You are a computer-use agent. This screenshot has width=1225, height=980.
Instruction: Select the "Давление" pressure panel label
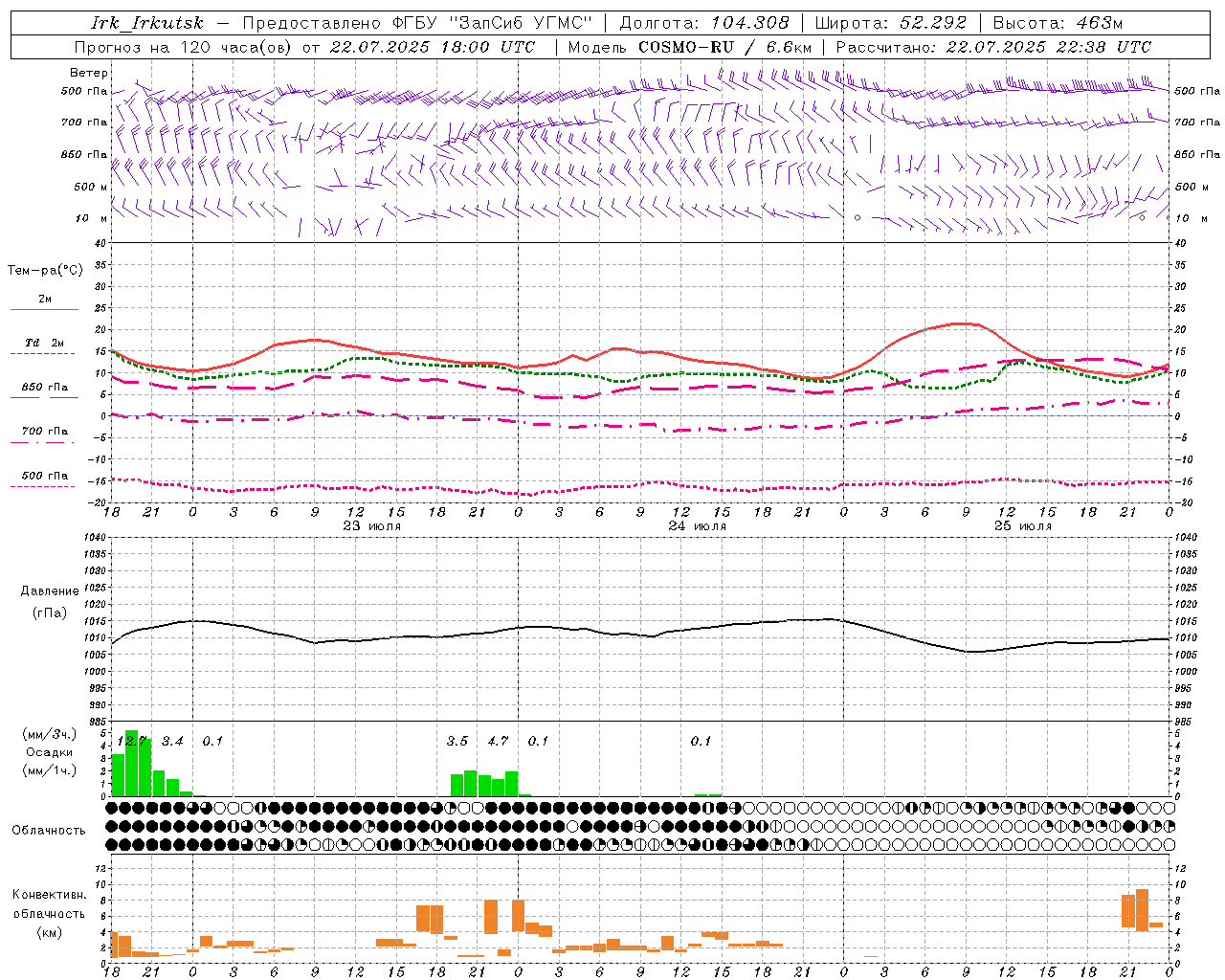tap(49, 591)
